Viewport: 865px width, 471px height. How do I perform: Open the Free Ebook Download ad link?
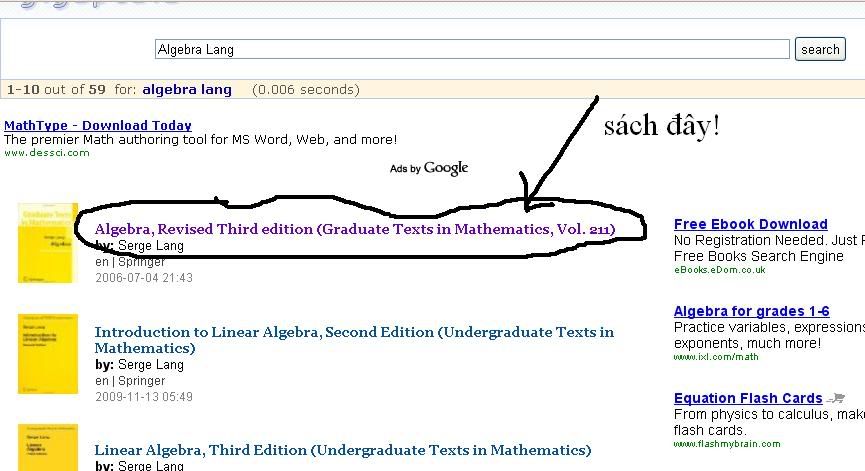click(750, 224)
